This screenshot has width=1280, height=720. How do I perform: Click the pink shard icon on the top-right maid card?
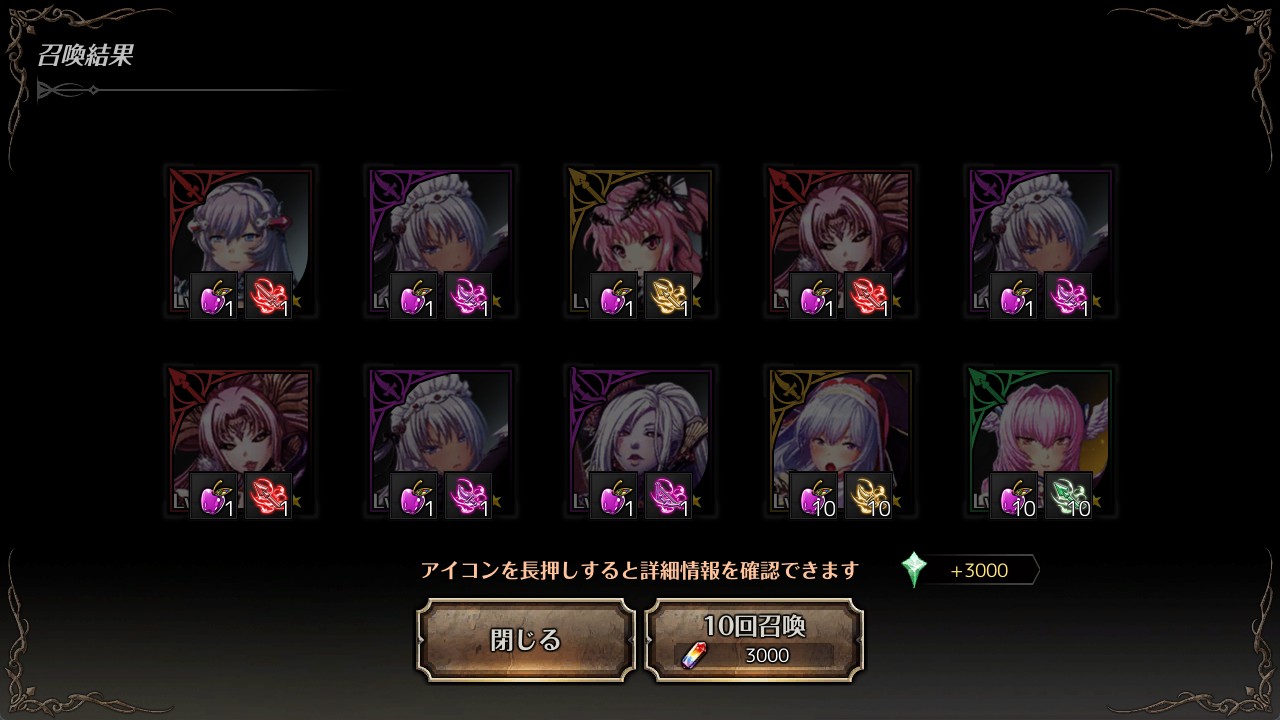[1069, 296]
